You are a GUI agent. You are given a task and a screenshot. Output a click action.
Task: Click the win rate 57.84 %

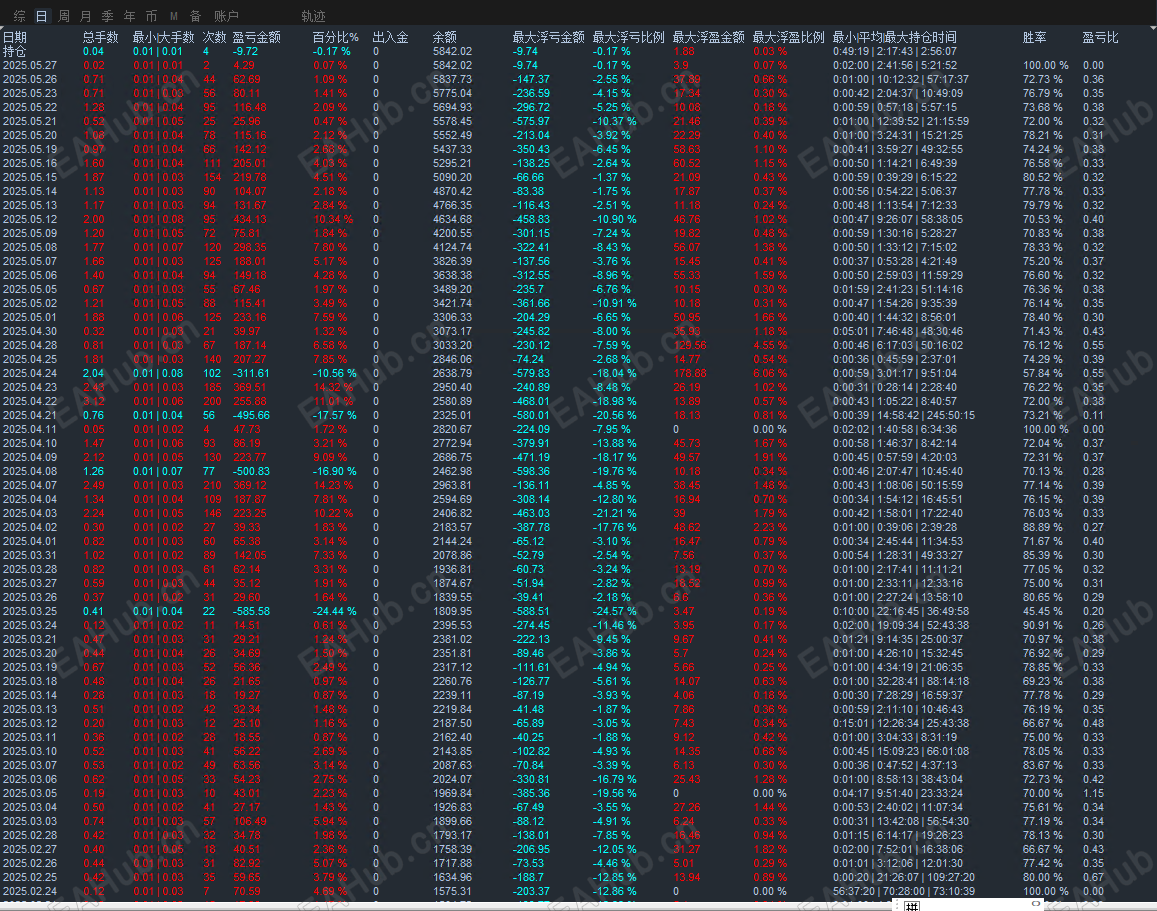tap(1043, 373)
